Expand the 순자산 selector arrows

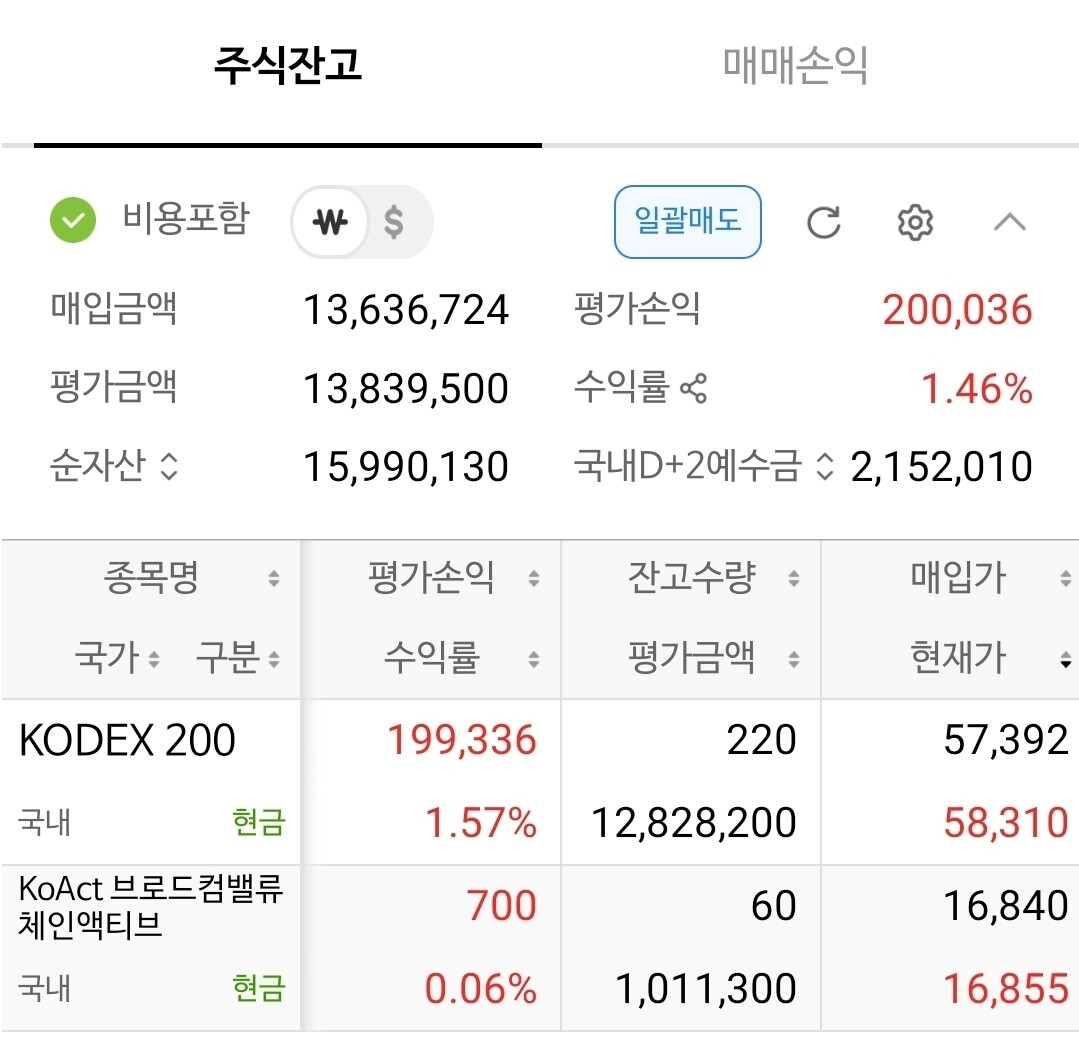169,466
